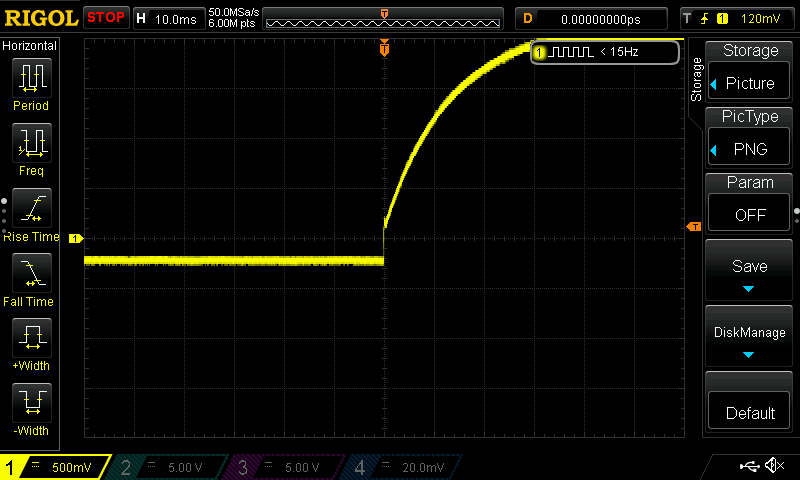Click the USB connection status icon
Viewport: 800px width, 480px height.
(x=749, y=465)
